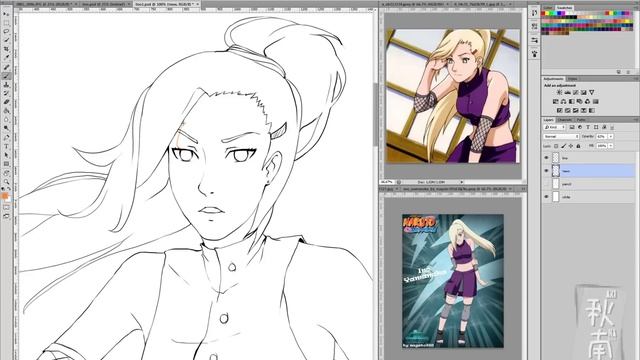Click the Fill percentage field
Screen dimensions: 640x360
(x=602, y=146)
